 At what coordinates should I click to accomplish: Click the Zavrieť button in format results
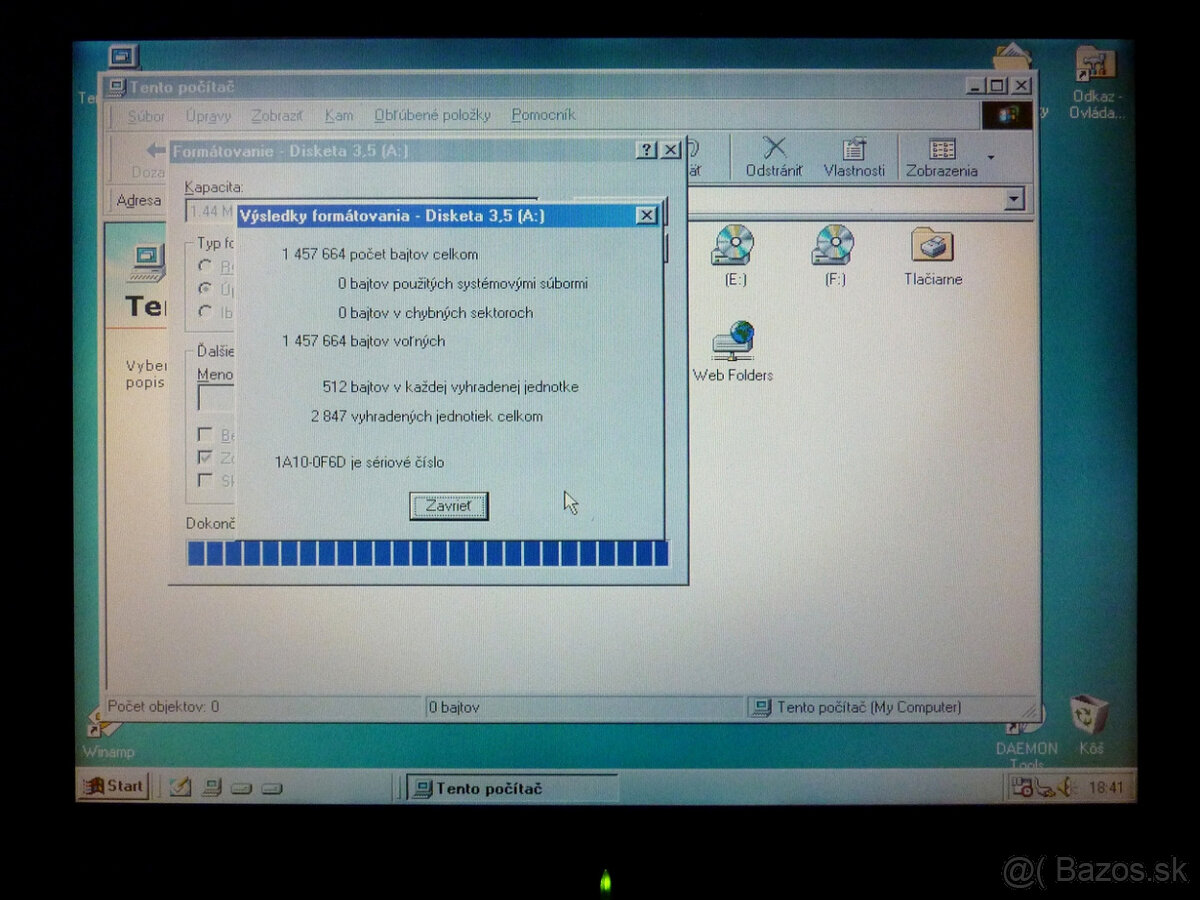click(448, 506)
